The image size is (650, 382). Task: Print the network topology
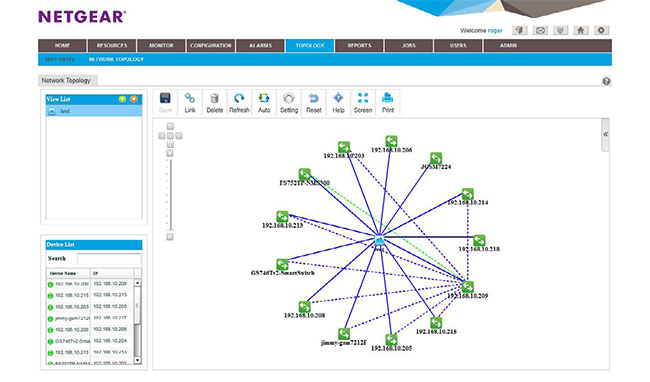388,103
